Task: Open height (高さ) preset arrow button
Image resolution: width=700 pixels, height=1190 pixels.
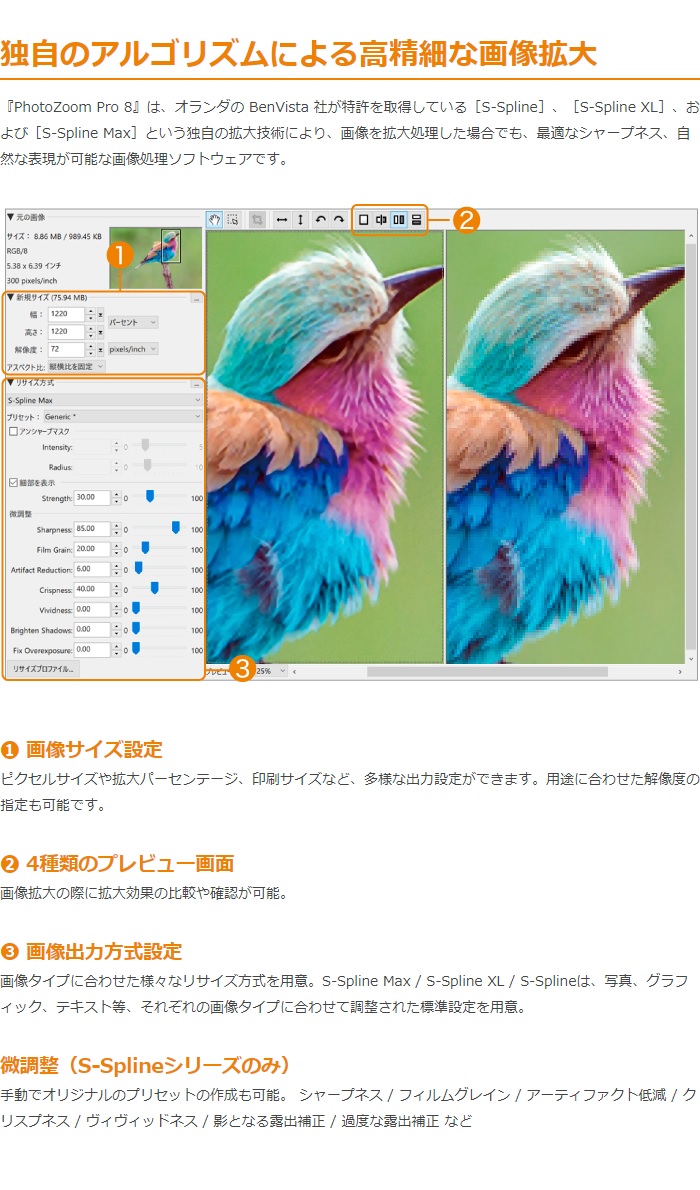Action: click(101, 332)
